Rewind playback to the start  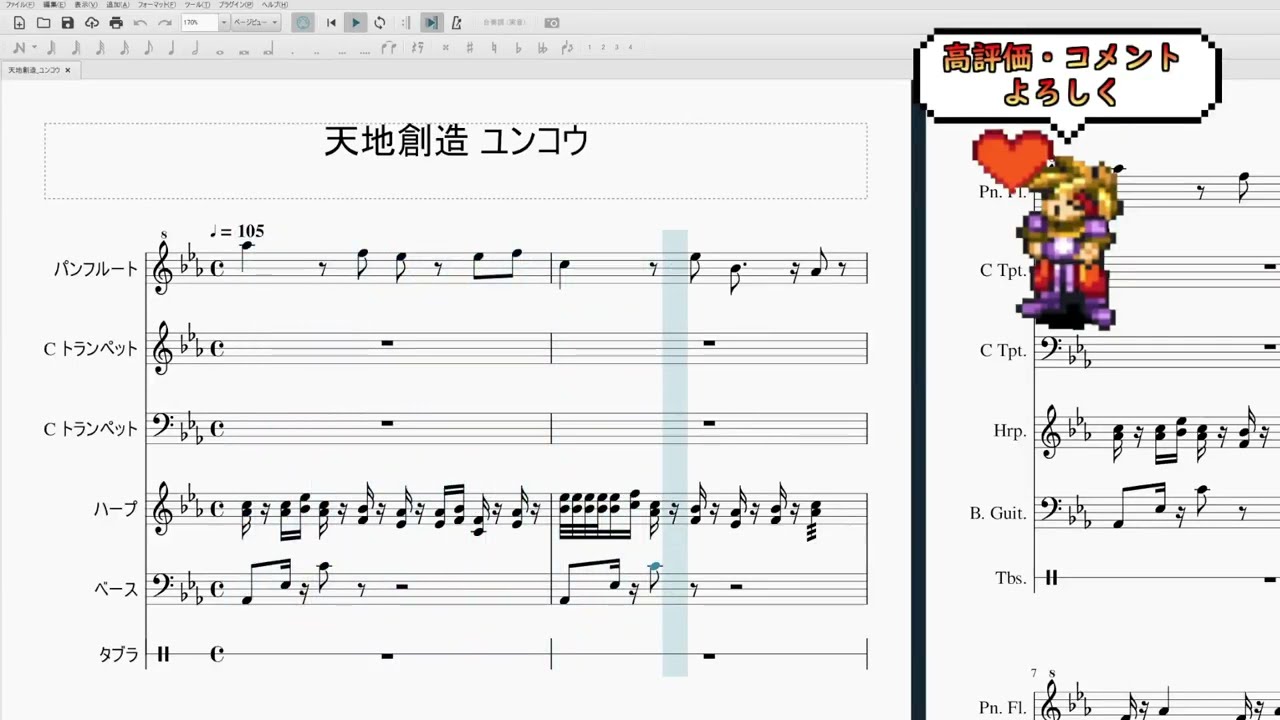tap(331, 23)
